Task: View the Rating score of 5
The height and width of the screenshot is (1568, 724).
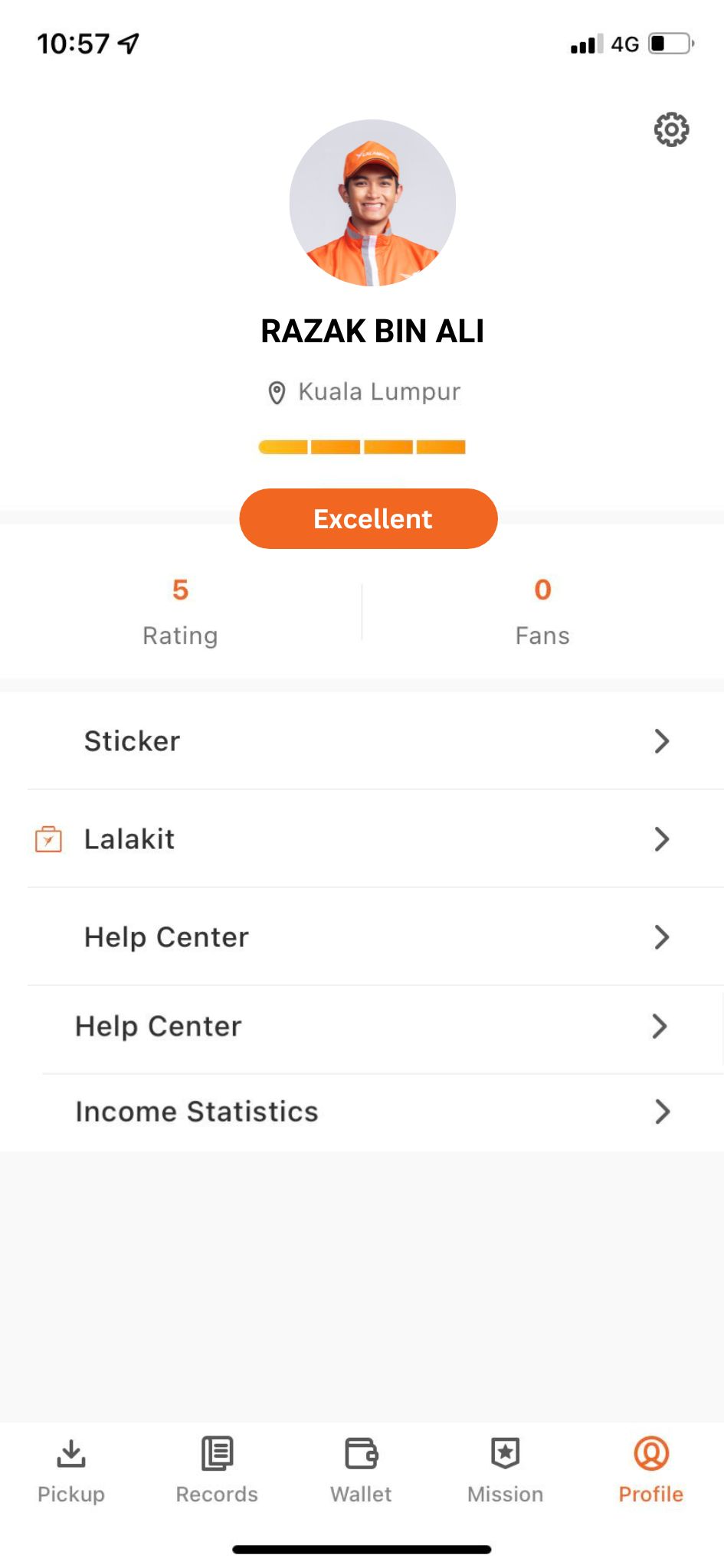Action: coord(180,590)
